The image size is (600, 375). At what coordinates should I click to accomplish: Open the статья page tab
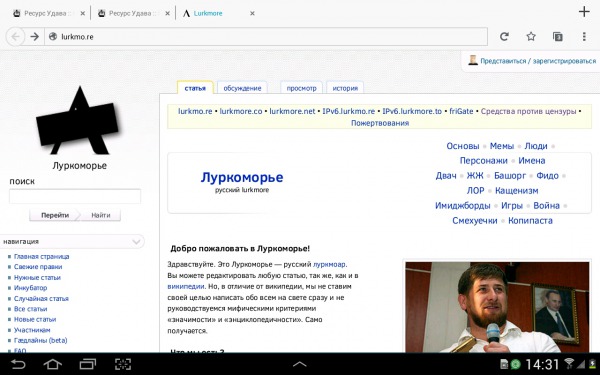[x=195, y=88]
